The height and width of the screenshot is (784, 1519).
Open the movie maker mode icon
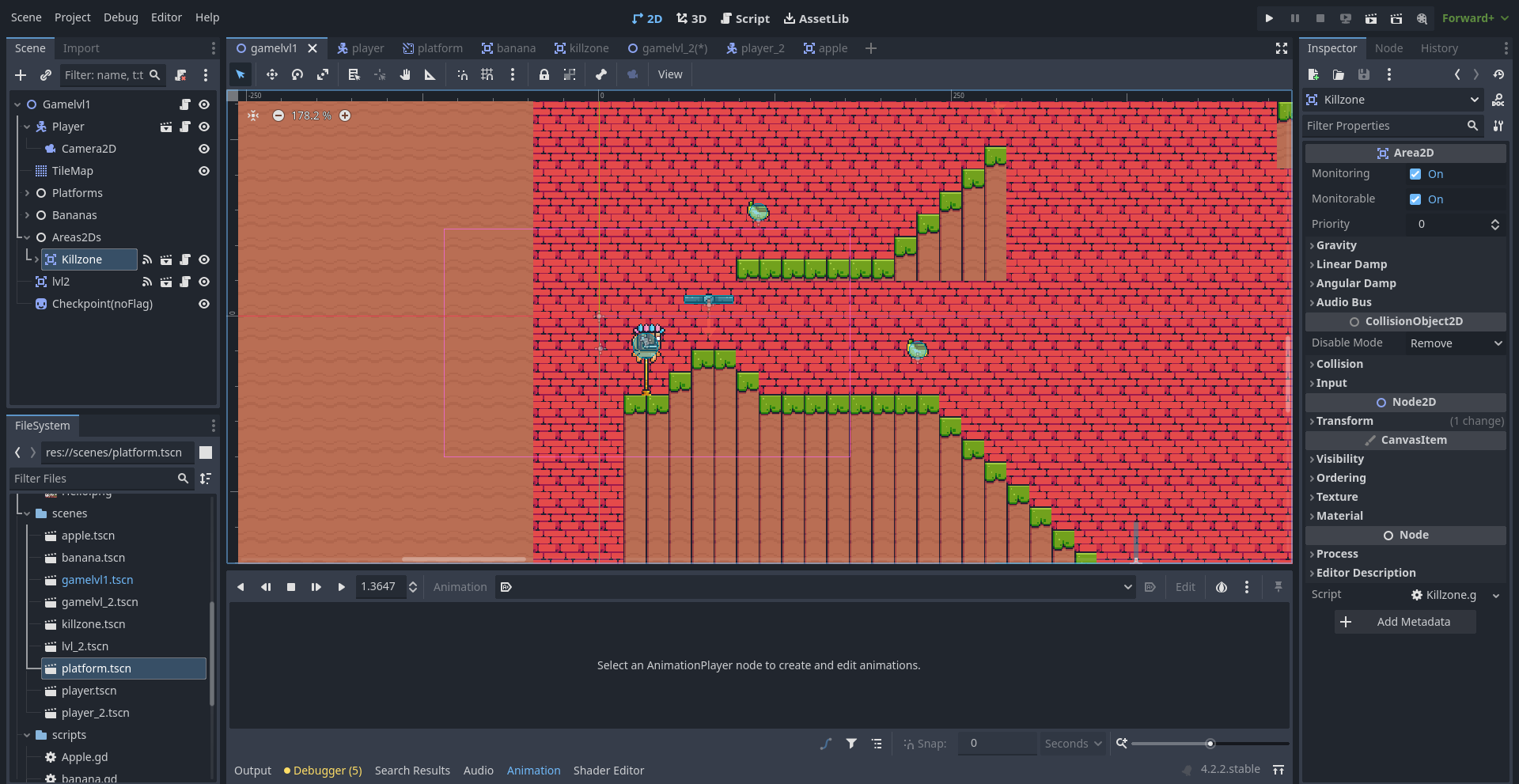point(1422,18)
